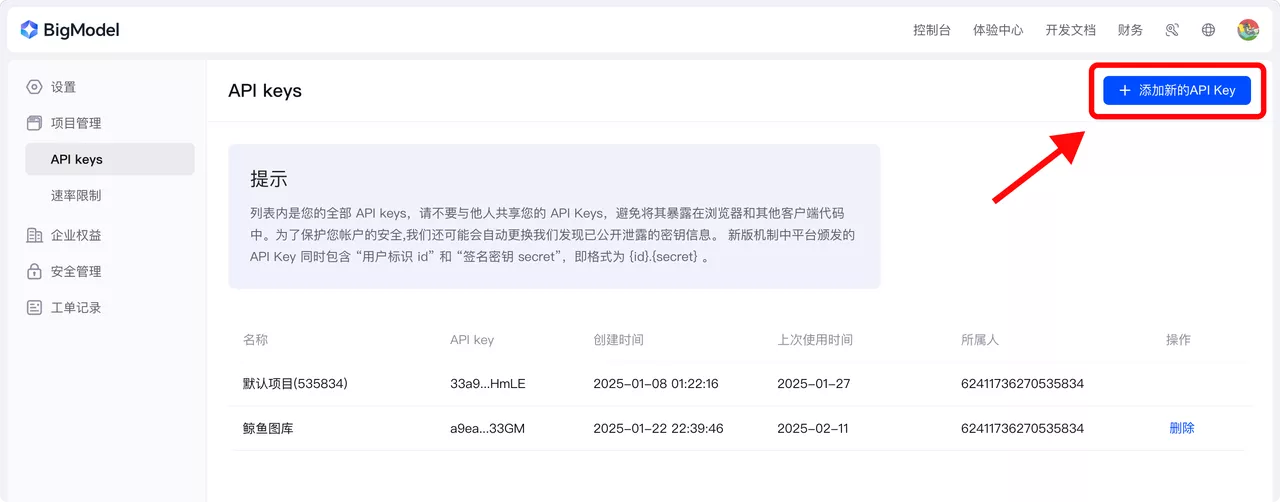This screenshot has height=502, width=1280.
Task: Click the 名称 column header
Action: 255,340
